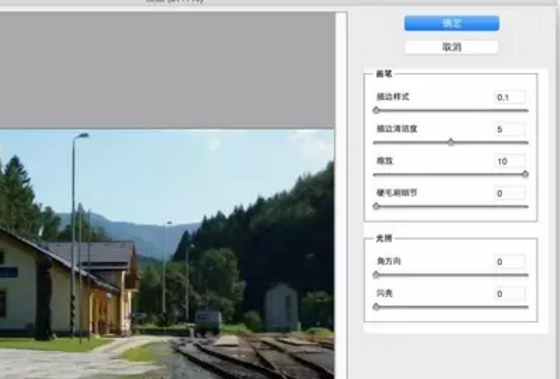
Task: Focus the 缩放 value field showing 10
Action: coord(510,161)
